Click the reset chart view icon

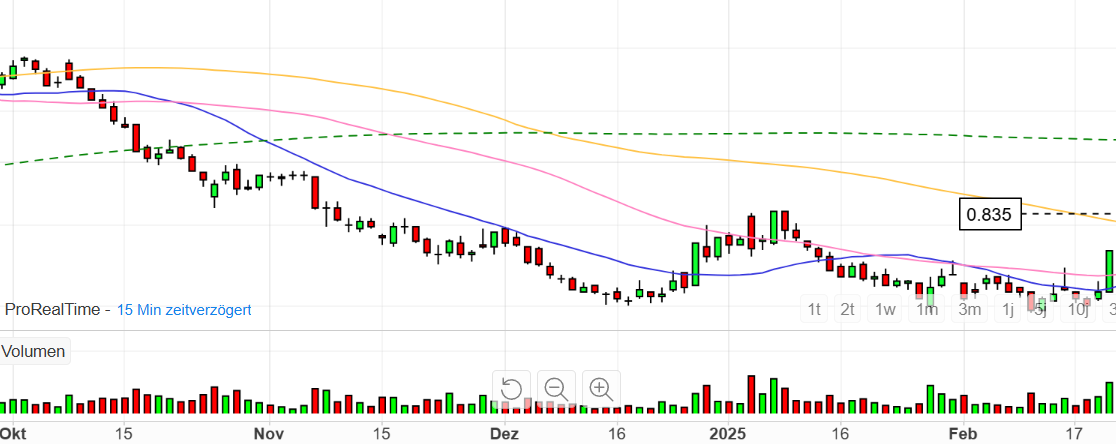511,389
